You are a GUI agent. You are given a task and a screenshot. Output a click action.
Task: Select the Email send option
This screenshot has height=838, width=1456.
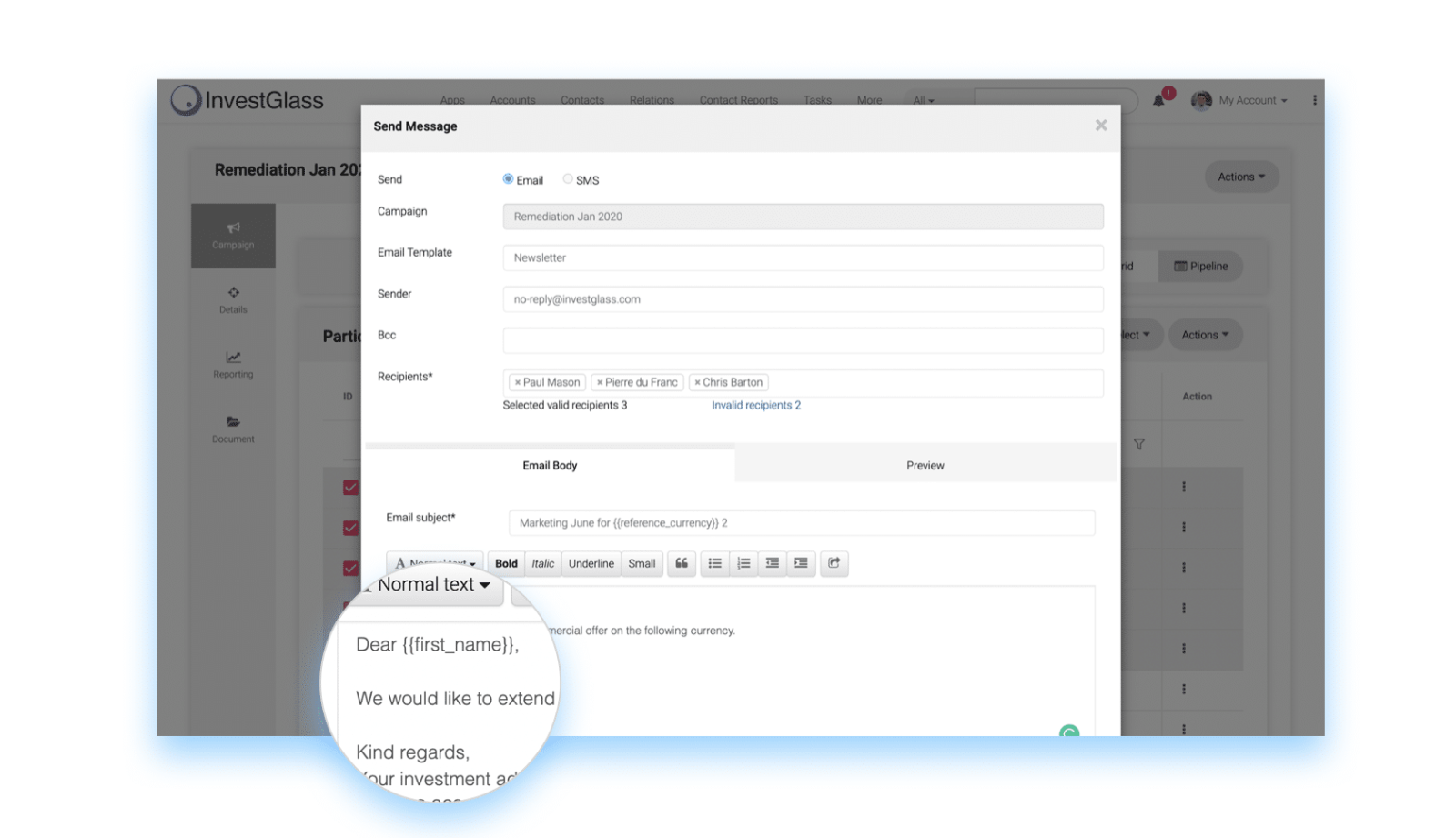(508, 179)
